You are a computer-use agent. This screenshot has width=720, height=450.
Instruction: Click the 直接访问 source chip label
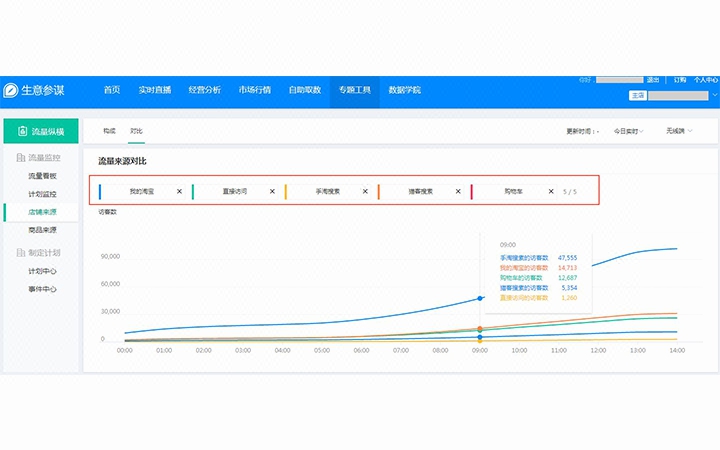pos(235,191)
